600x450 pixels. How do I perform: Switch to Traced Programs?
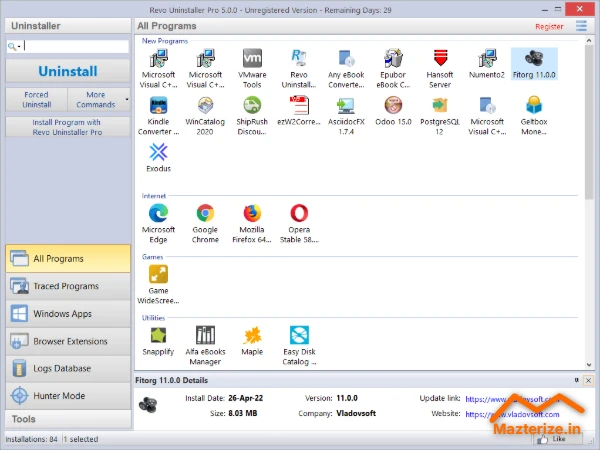68,286
